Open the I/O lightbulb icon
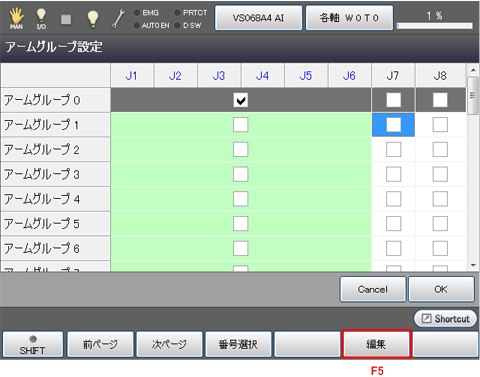The image size is (480, 377). coord(41,18)
